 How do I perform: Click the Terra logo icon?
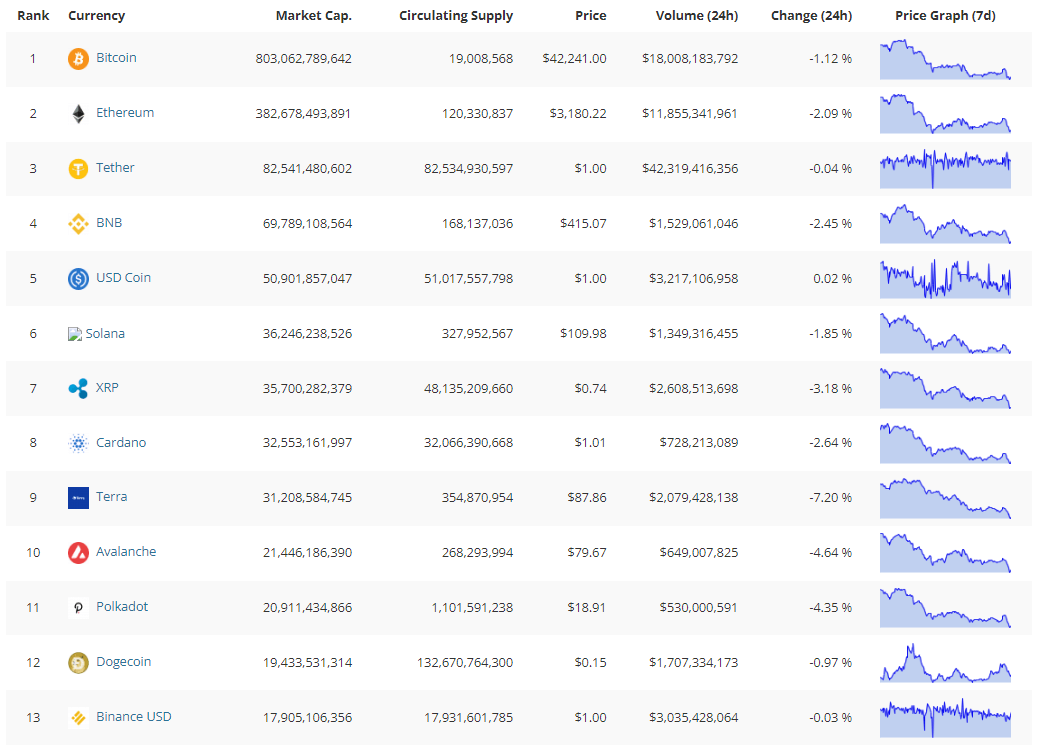coord(78,498)
